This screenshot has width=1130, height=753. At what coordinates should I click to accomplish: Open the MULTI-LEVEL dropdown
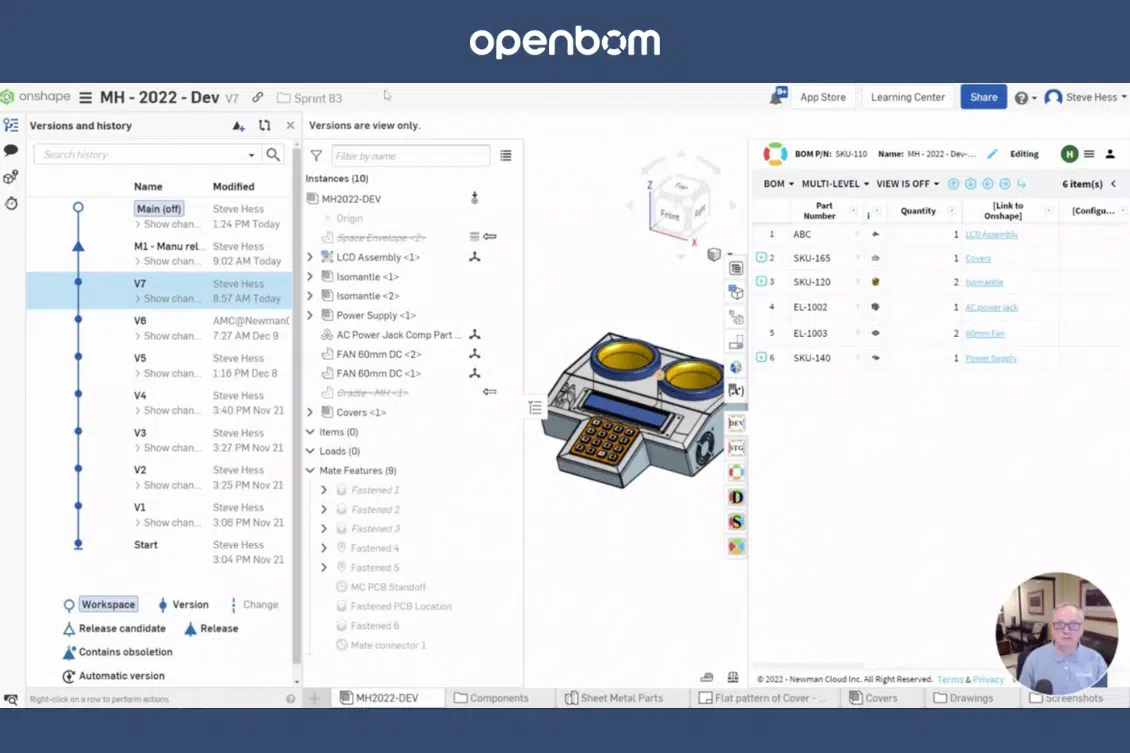coord(835,184)
